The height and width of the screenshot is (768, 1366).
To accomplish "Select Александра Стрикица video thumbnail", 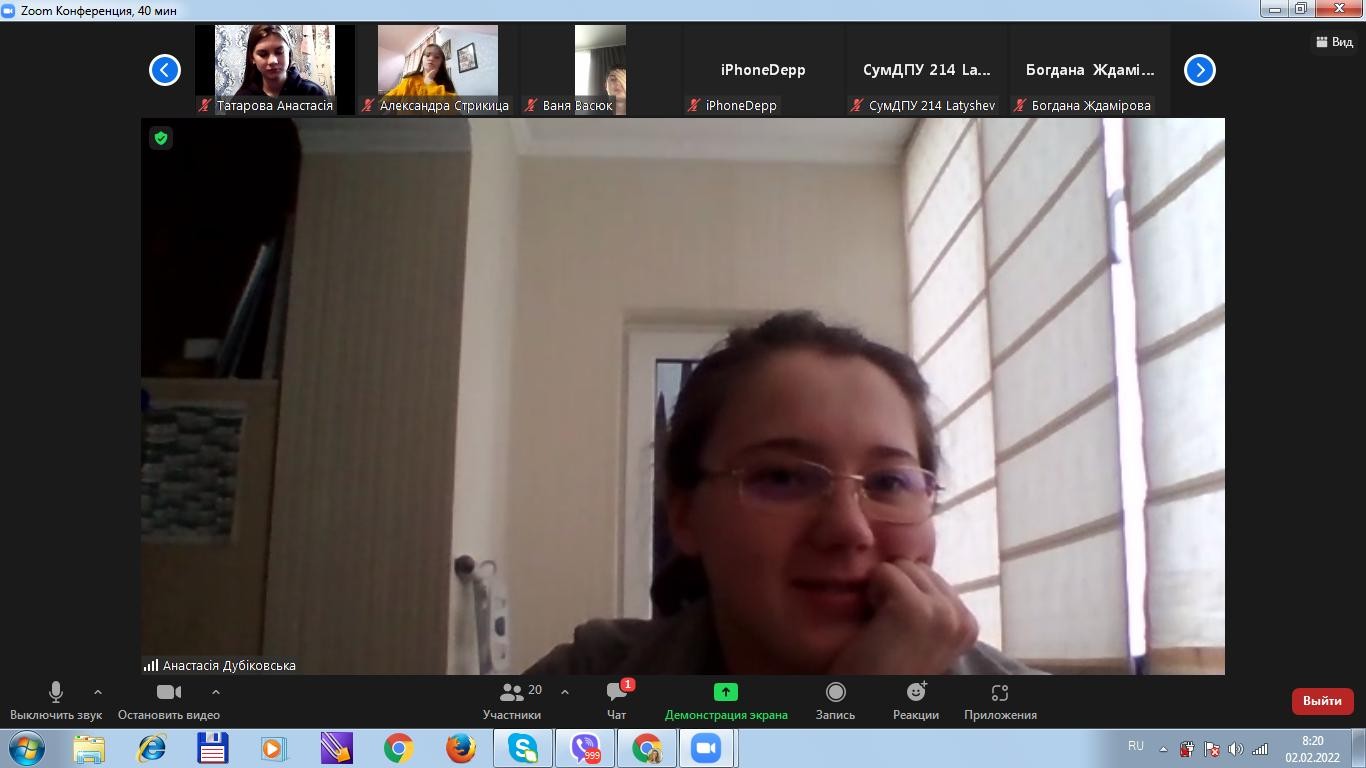I will [x=437, y=69].
